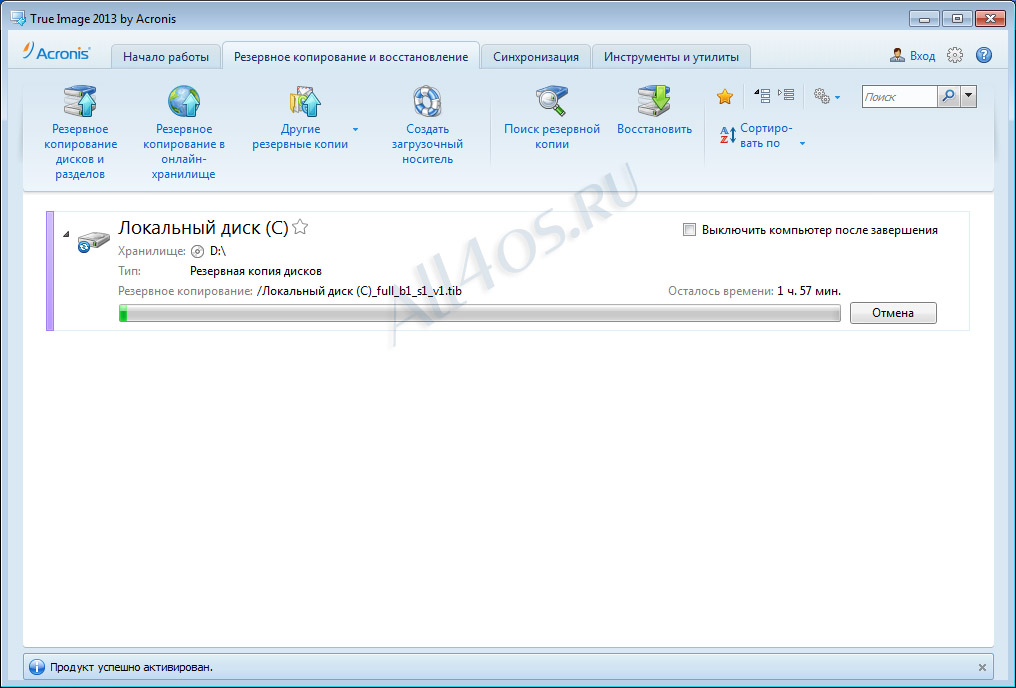Image resolution: width=1016 pixels, height=688 pixels.
Task: Click the Локальный диск (C) title
Action: click(203, 227)
